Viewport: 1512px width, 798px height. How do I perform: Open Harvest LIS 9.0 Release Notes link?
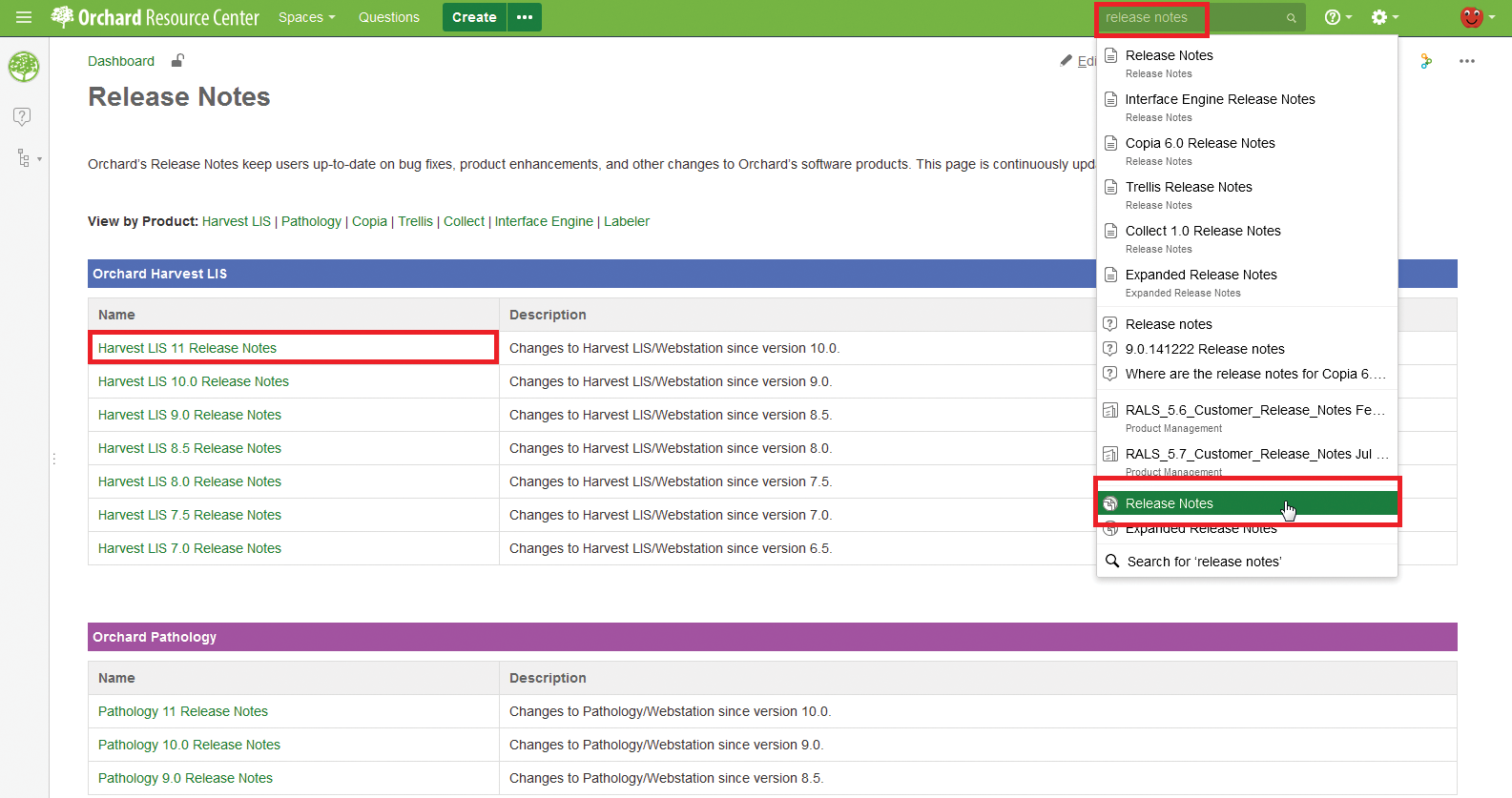click(190, 415)
